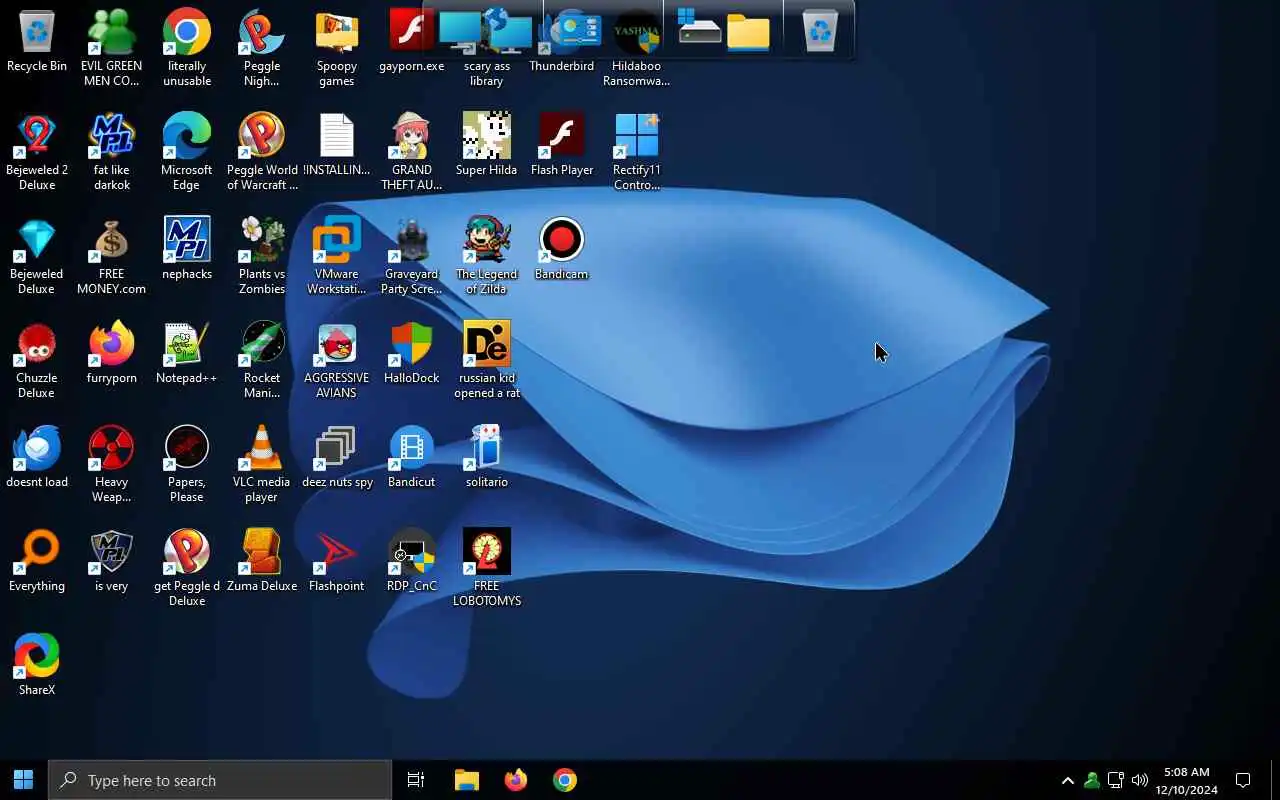This screenshot has height=800, width=1280.
Task: Open recycle bin in top dock
Action: click(819, 32)
